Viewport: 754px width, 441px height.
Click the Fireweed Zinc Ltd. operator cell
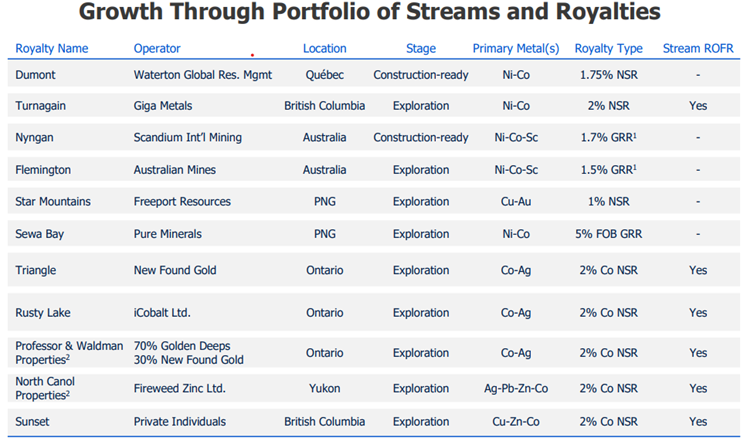(x=179, y=389)
